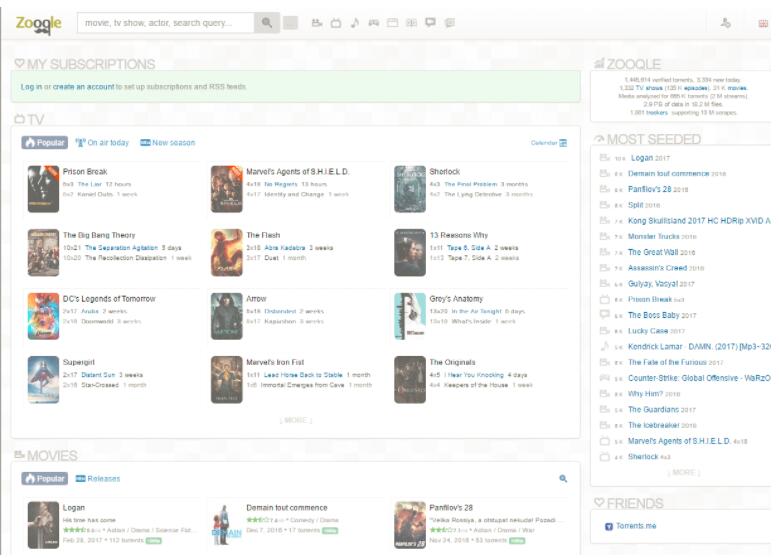Open The Originals show title

click(x=452, y=362)
